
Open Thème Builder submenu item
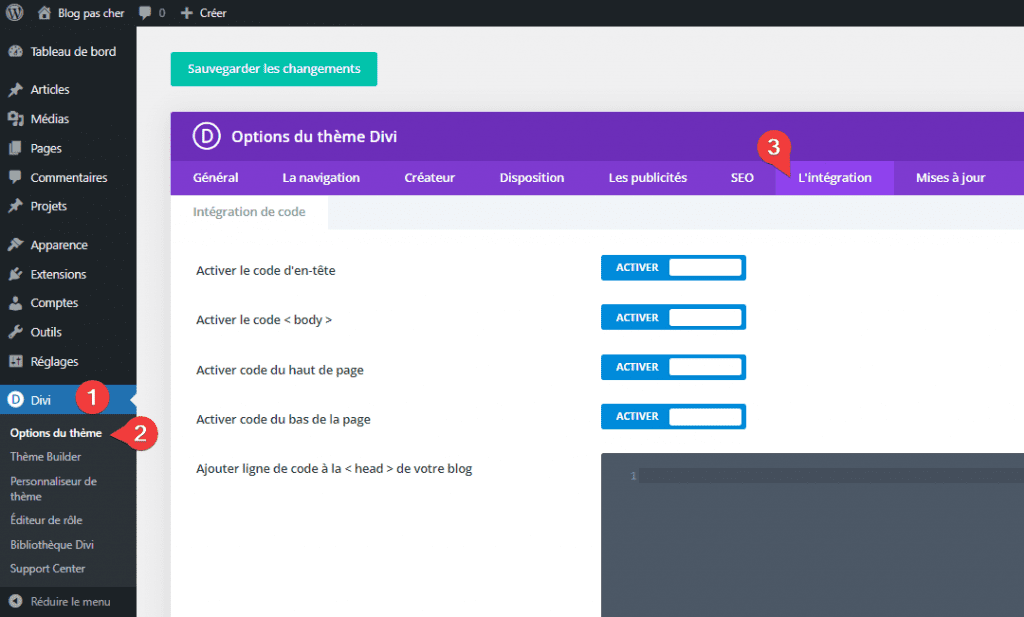point(46,456)
